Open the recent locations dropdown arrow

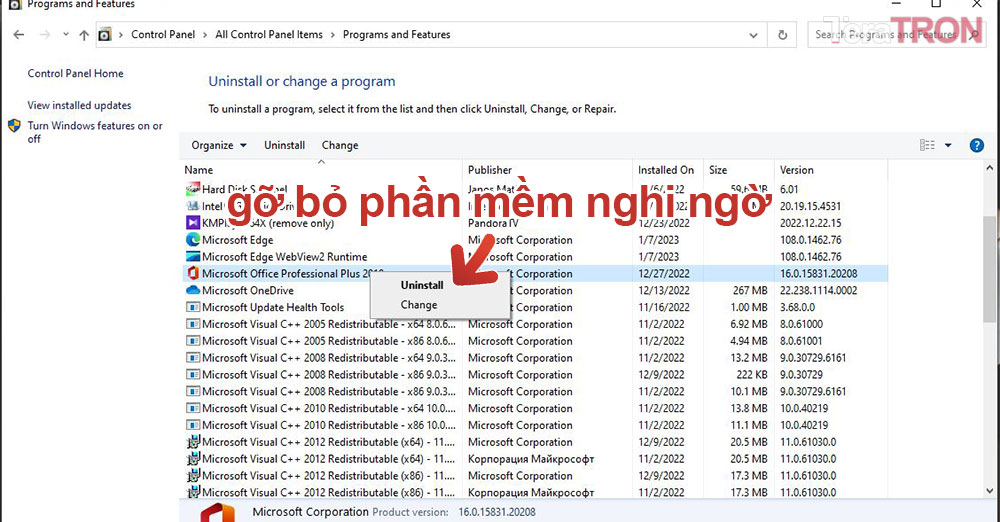click(65, 34)
